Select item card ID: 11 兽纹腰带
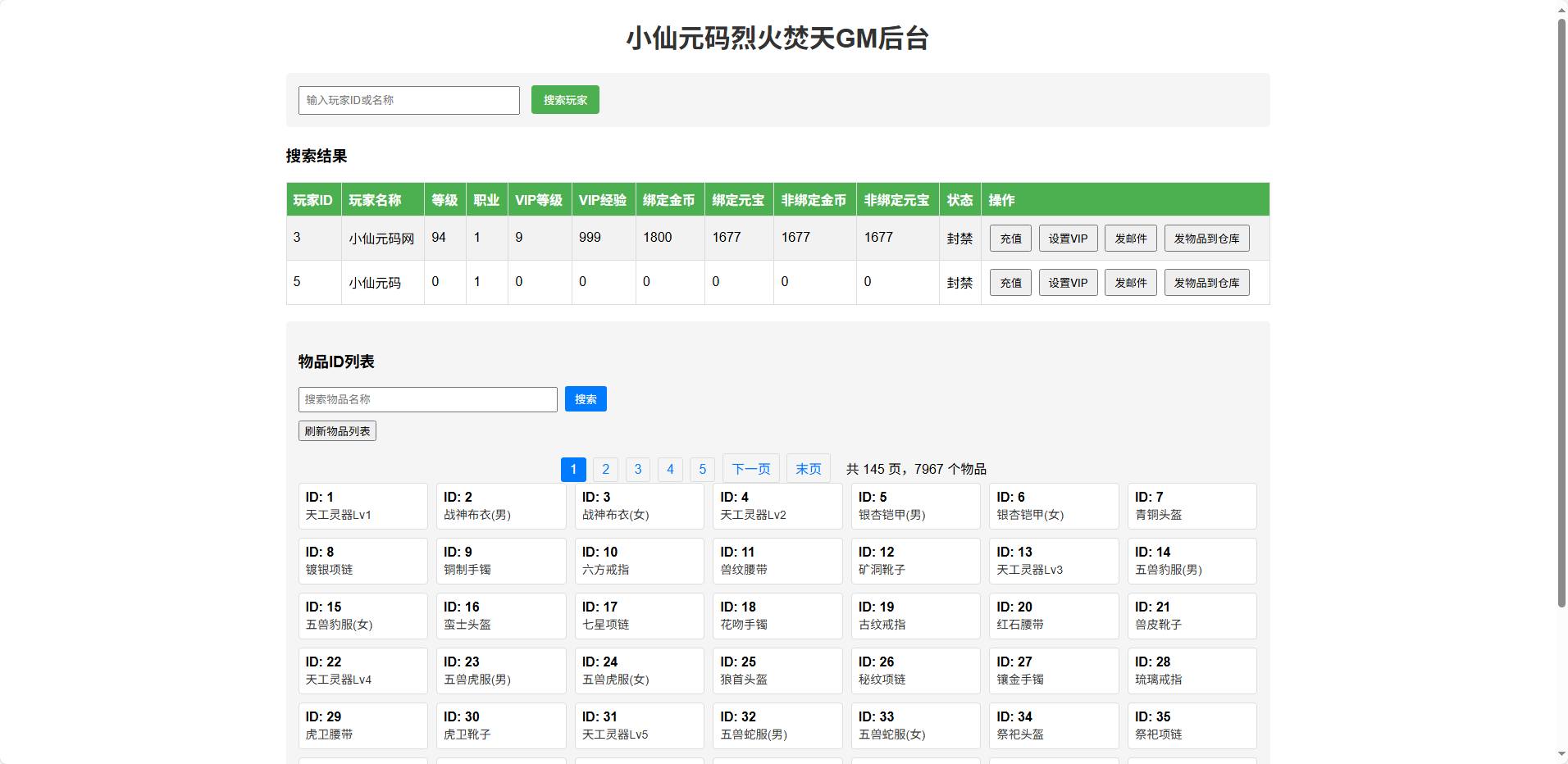The height and width of the screenshot is (764, 1568). (777, 561)
